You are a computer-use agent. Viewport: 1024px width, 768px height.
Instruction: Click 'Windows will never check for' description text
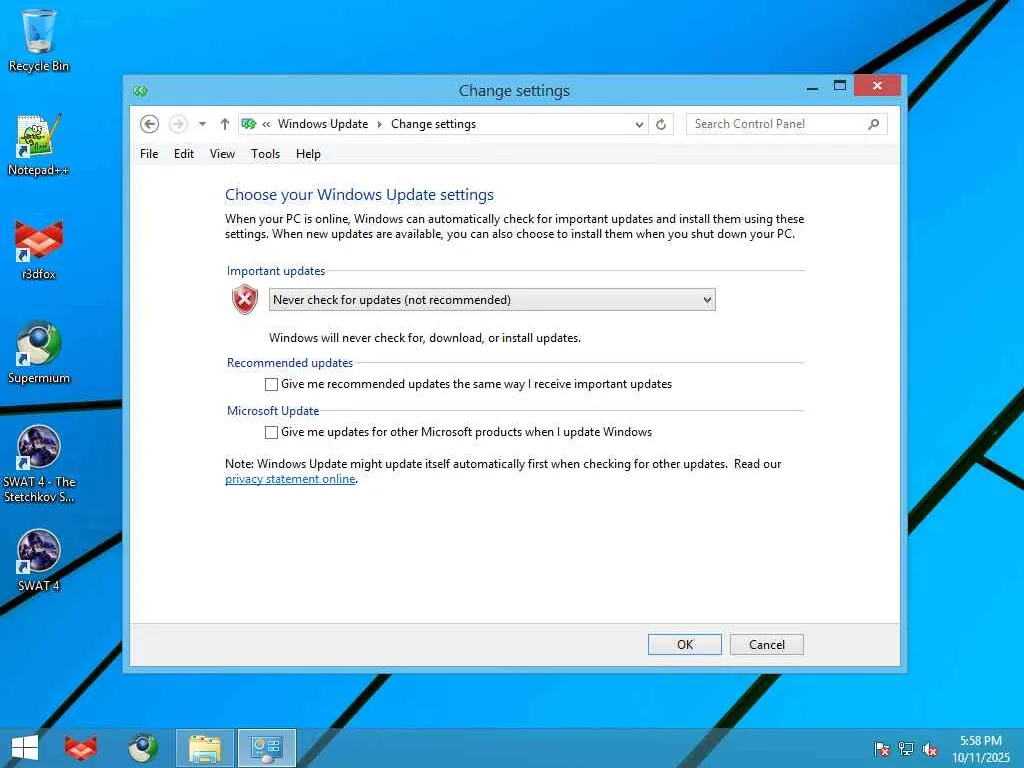[424, 338]
